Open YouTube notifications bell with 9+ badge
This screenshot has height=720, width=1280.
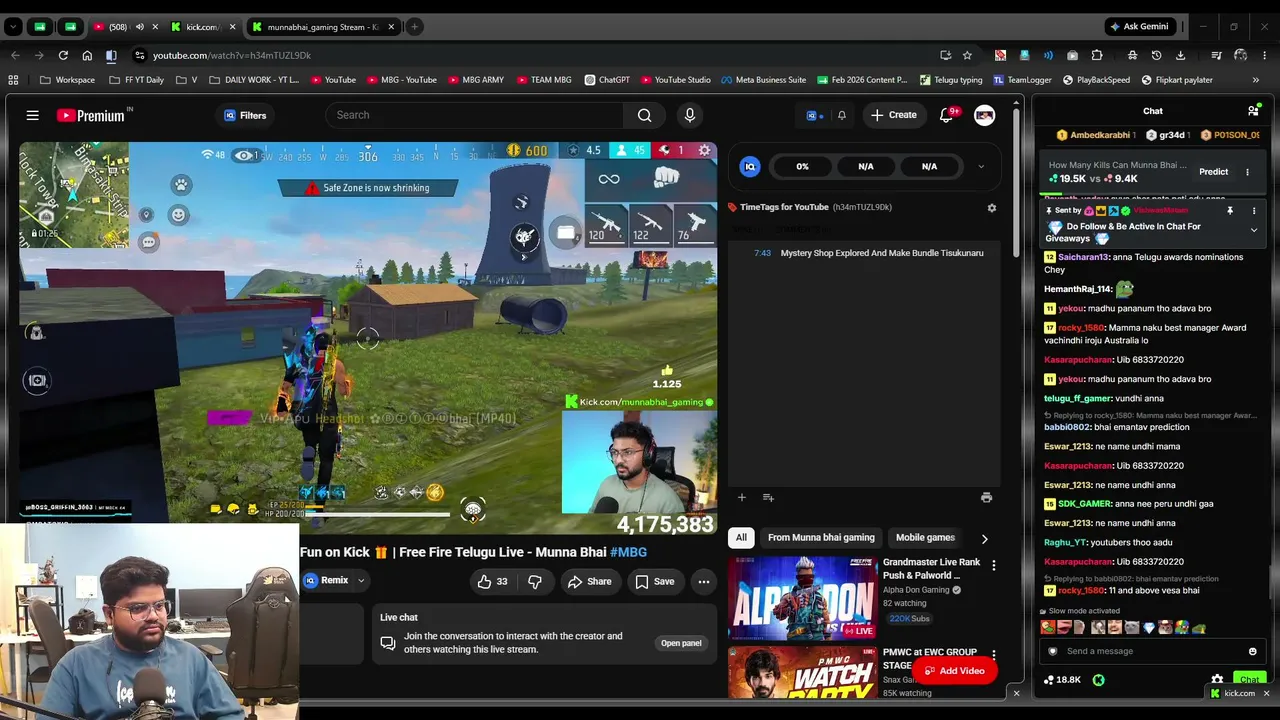point(947,115)
